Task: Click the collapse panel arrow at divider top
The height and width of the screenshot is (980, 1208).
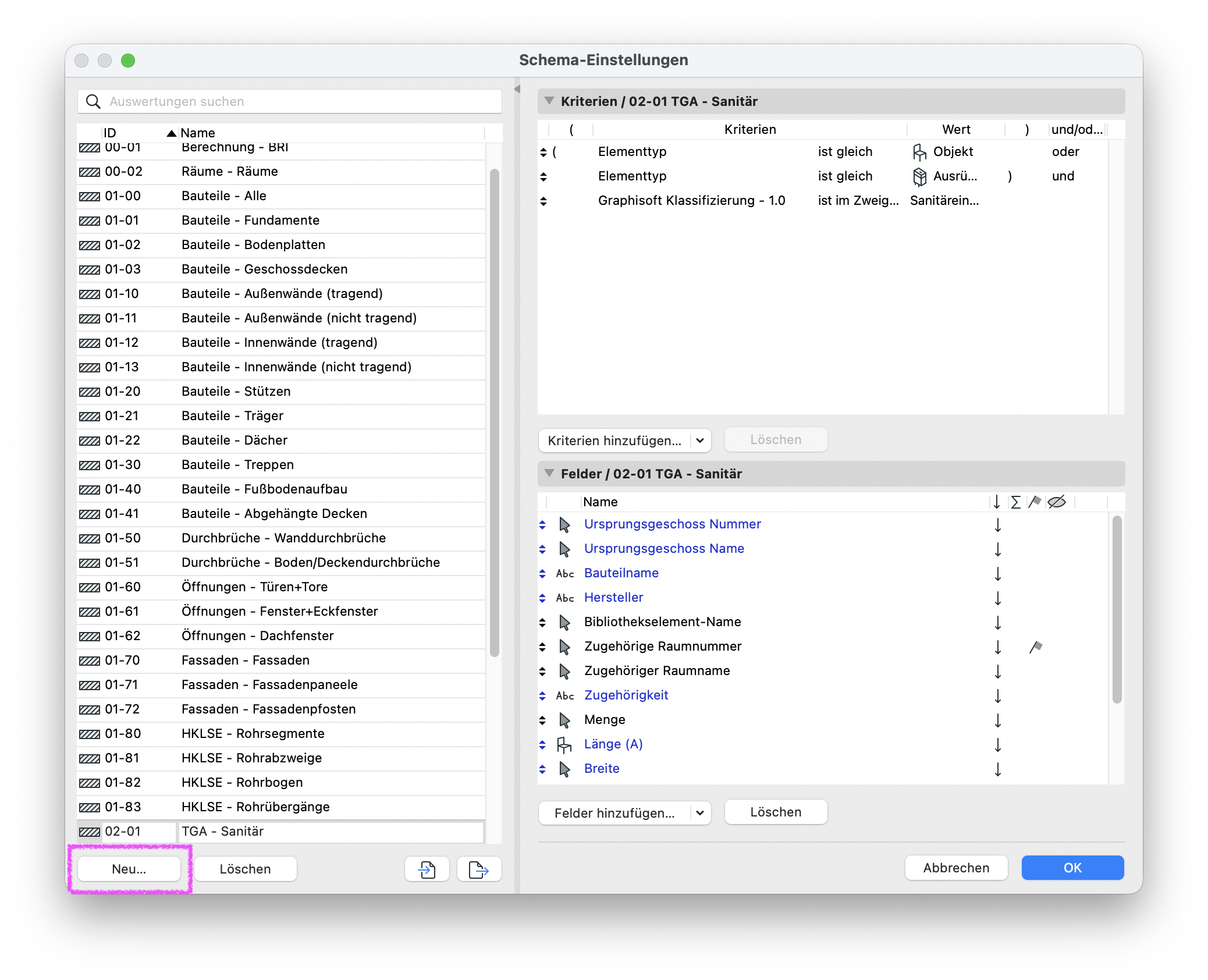Action: 517,89
